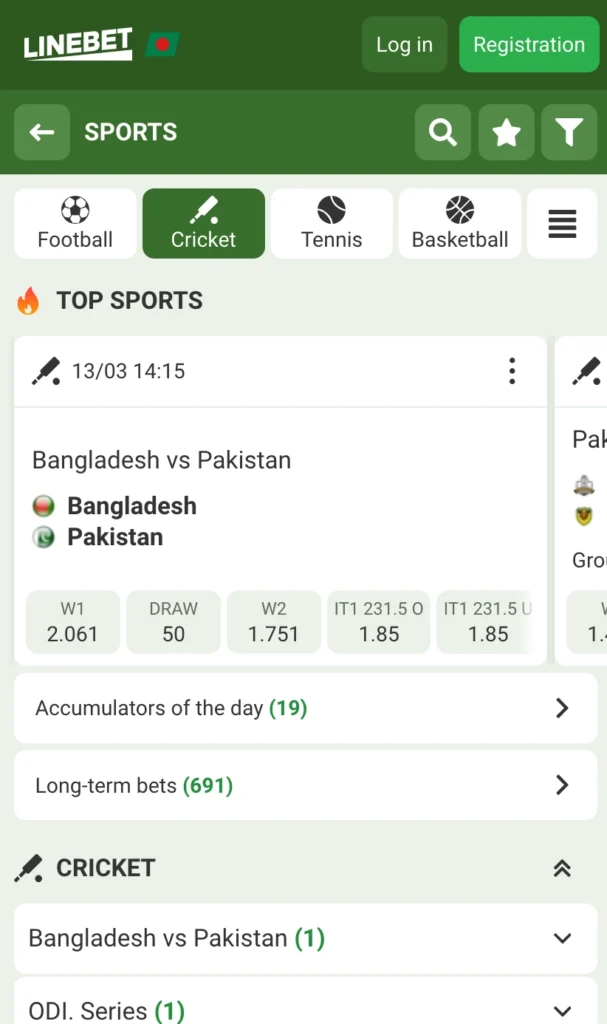The width and height of the screenshot is (607, 1024).
Task: Click the Registration button
Action: point(528,44)
